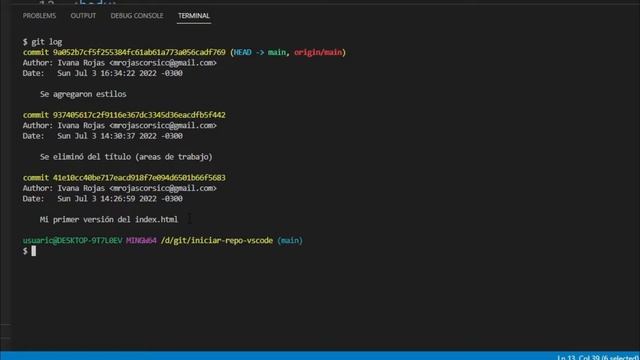This screenshot has height=360, width=640.
Task: Click message 'Se eliminó del título (areas de trabajo)'
Action: coord(126,157)
